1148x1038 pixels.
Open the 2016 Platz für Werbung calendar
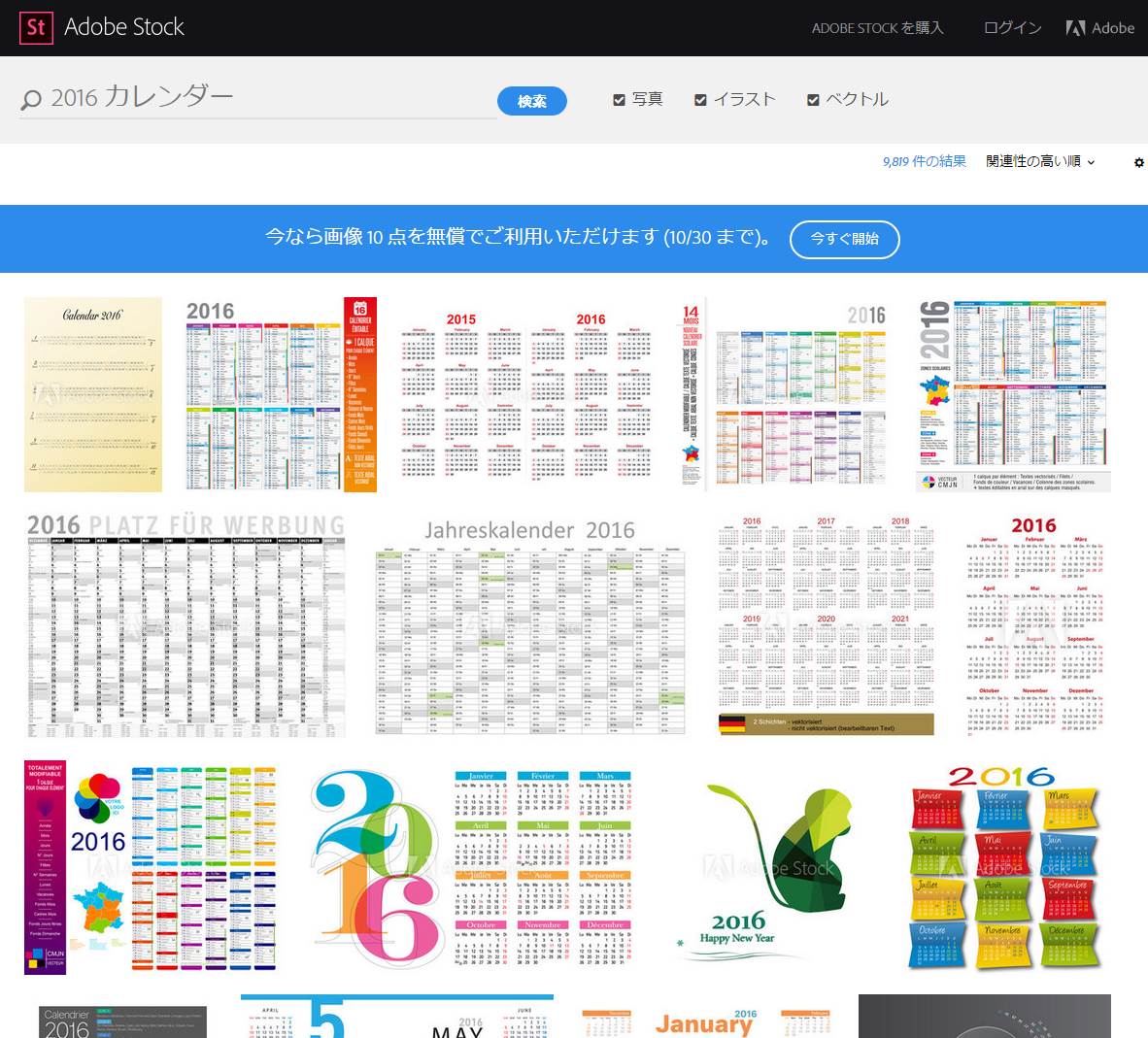coord(186,626)
